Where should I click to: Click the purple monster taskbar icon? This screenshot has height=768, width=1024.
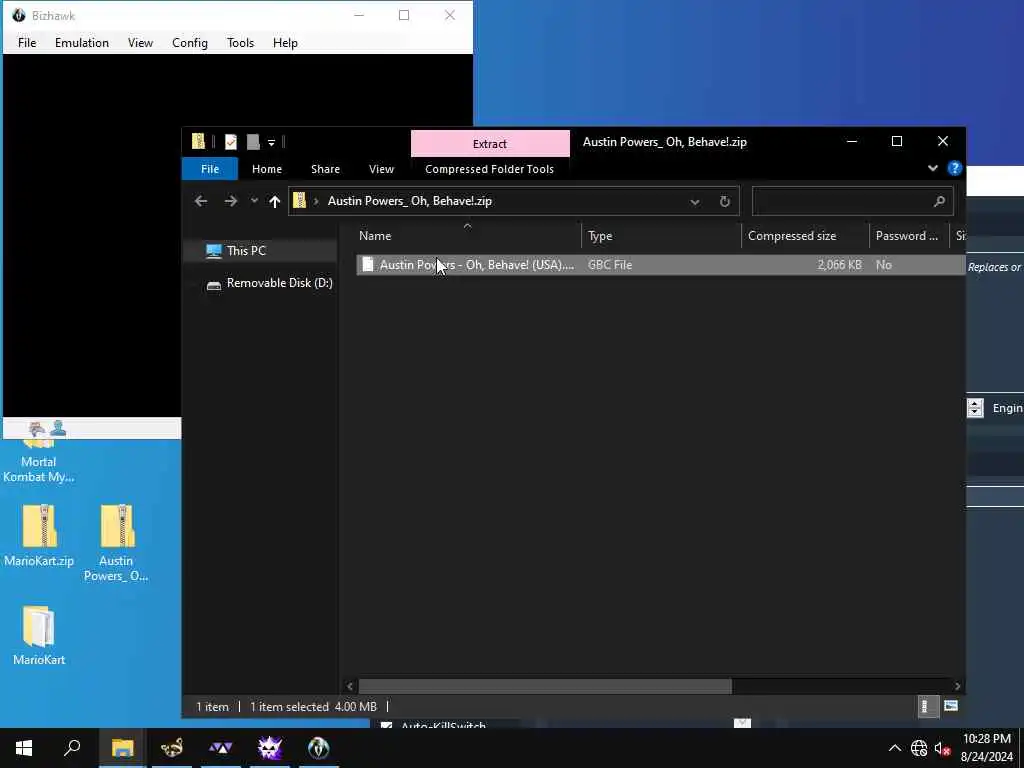(270, 748)
